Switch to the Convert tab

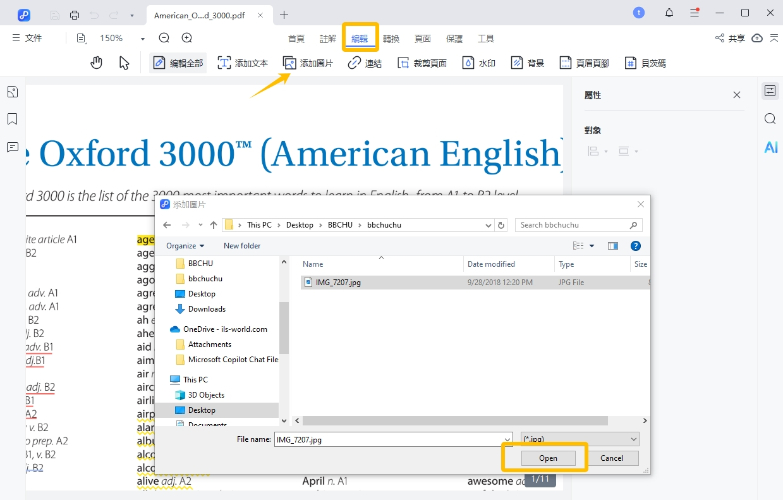(391, 38)
